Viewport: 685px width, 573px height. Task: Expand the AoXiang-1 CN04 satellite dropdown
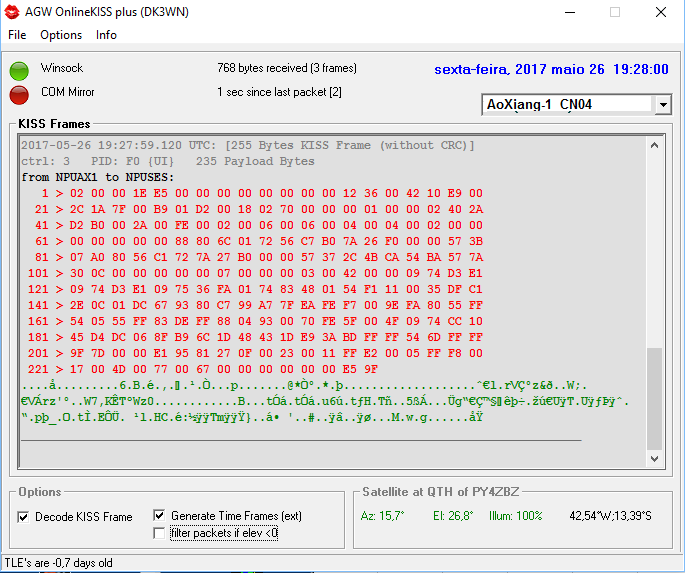point(663,104)
